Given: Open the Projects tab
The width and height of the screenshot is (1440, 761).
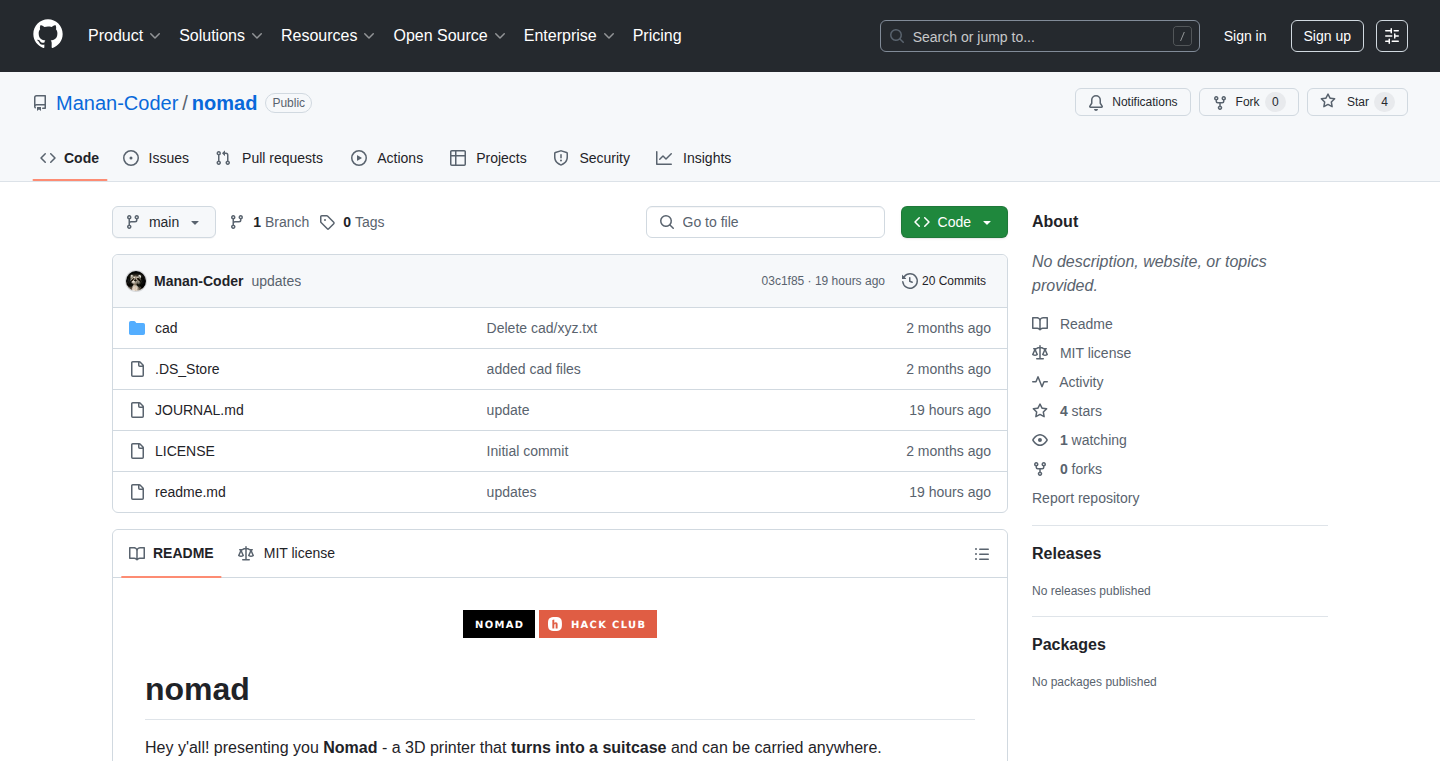Looking at the screenshot, I should (x=488, y=158).
